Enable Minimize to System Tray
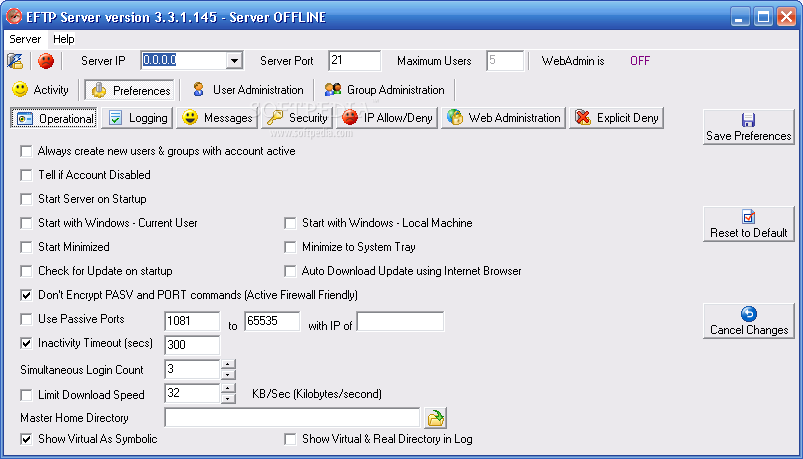803x459 pixels. (290, 247)
